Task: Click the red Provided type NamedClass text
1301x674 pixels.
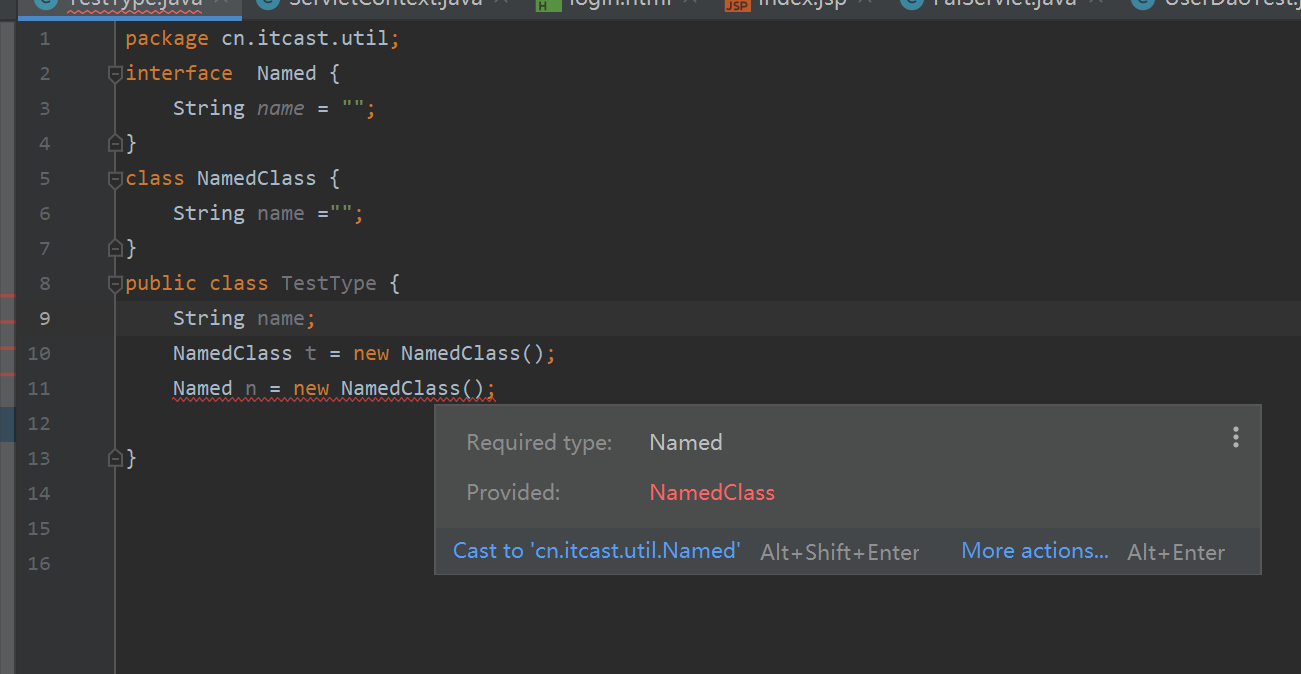Action: coord(711,492)
